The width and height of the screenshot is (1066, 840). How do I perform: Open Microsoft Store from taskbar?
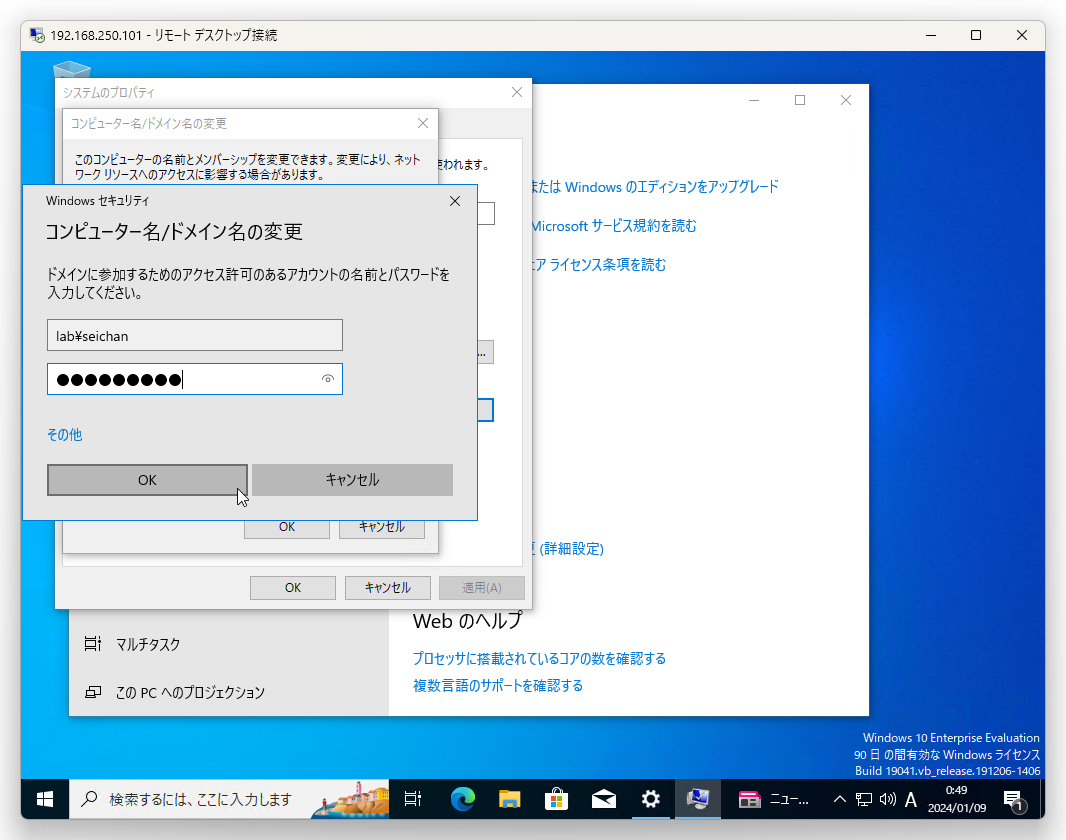point(556,799)
